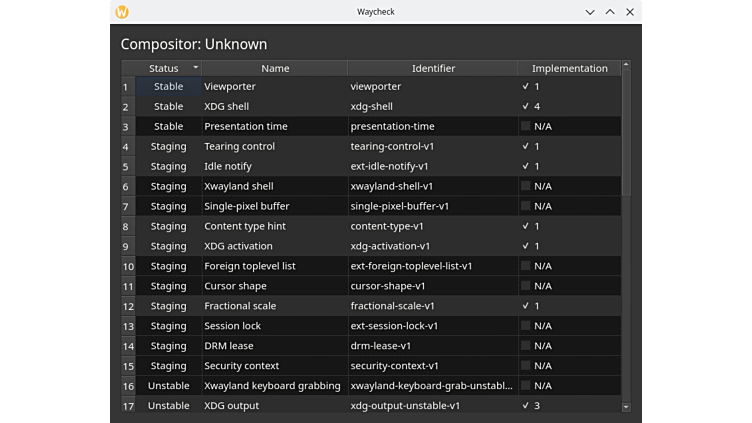Sort by the Name column header
The height and width of the screenshot is (423, 752).
point(275,68)
